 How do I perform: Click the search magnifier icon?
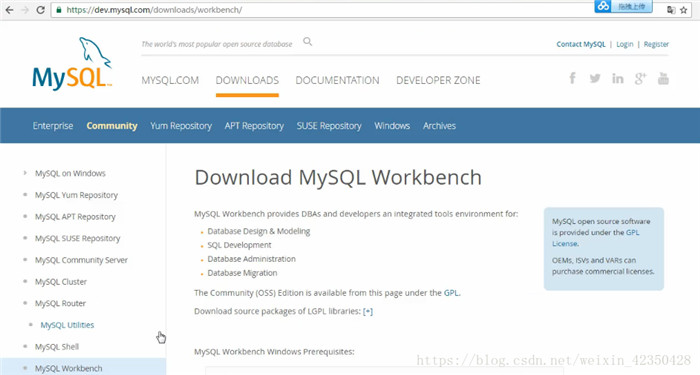click(308, 42)
